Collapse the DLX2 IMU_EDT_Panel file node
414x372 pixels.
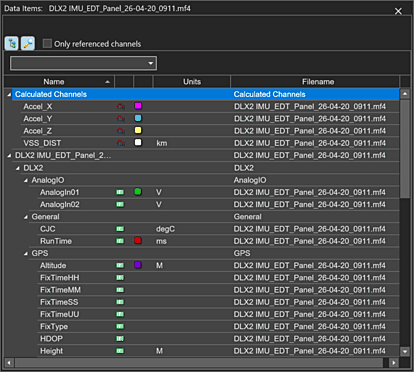[x=9, y=156]
